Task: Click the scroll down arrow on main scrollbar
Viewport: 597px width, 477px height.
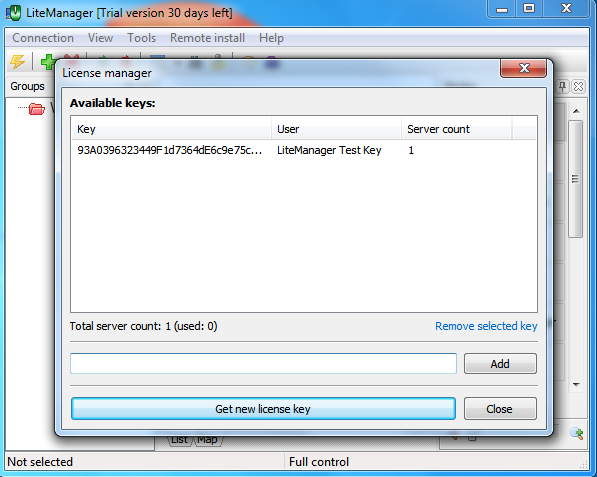Action: click(576, 385)
